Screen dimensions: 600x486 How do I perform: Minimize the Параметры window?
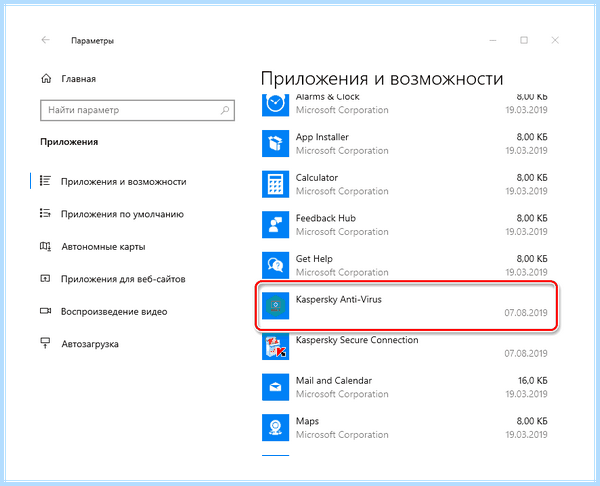(493, 40)
